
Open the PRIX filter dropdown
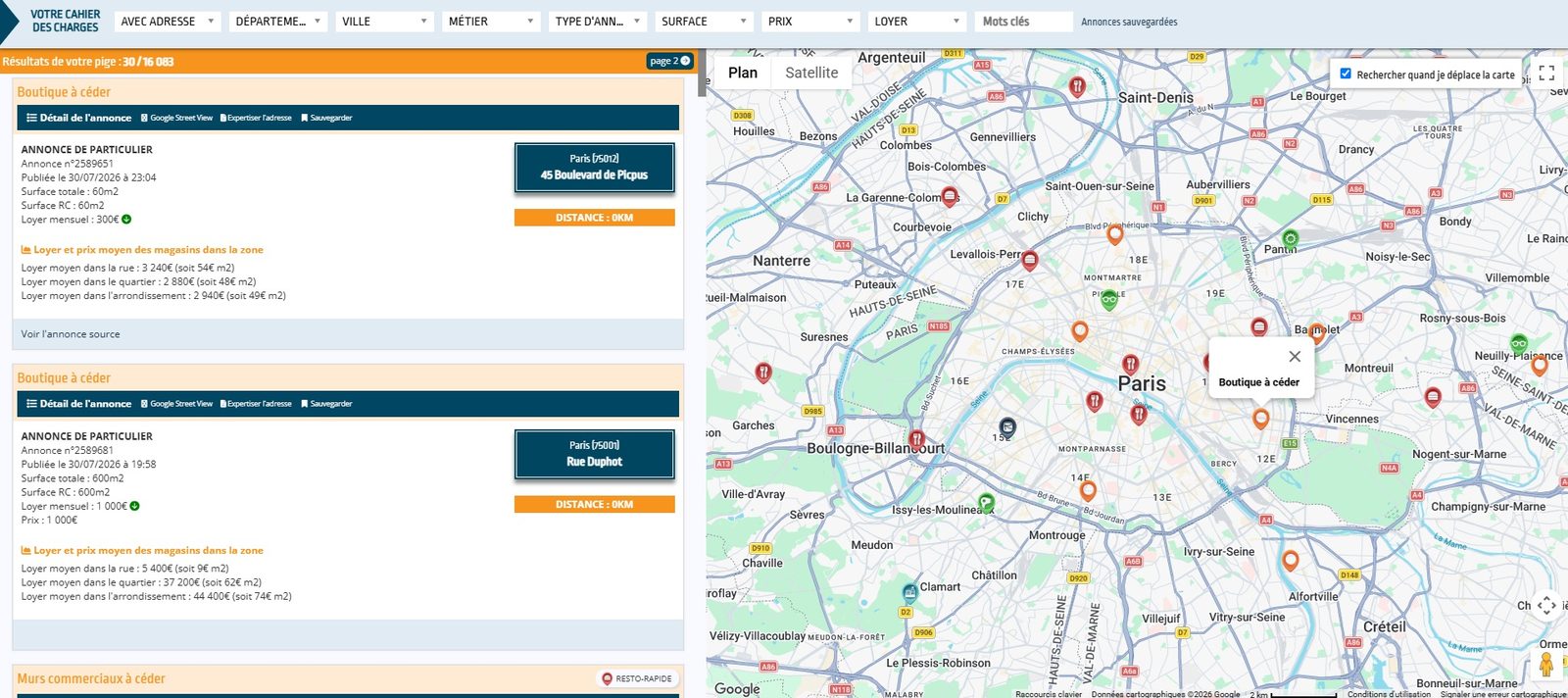(x=810, y=21)
